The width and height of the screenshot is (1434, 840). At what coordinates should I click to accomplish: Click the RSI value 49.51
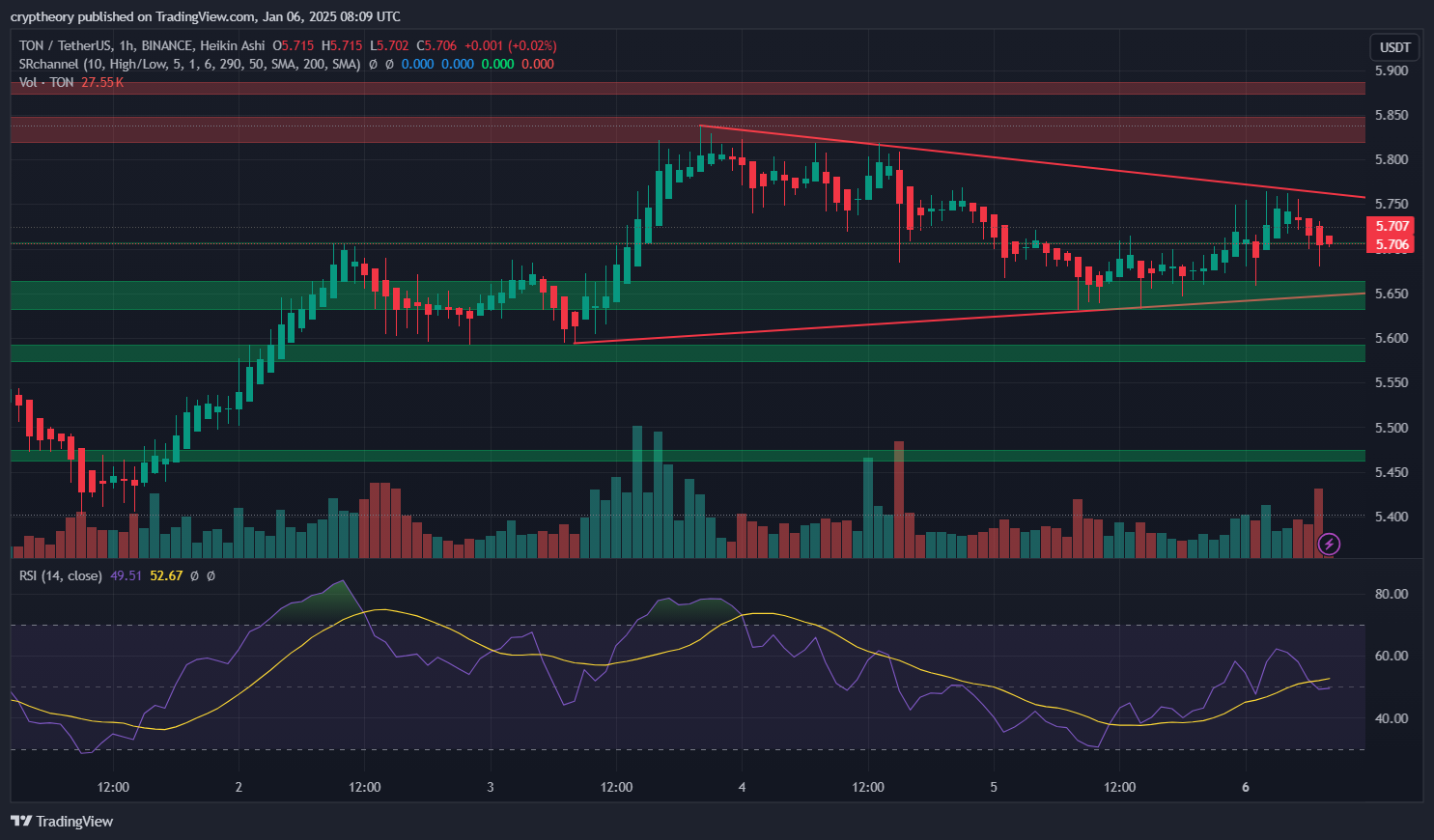[127, 575]
